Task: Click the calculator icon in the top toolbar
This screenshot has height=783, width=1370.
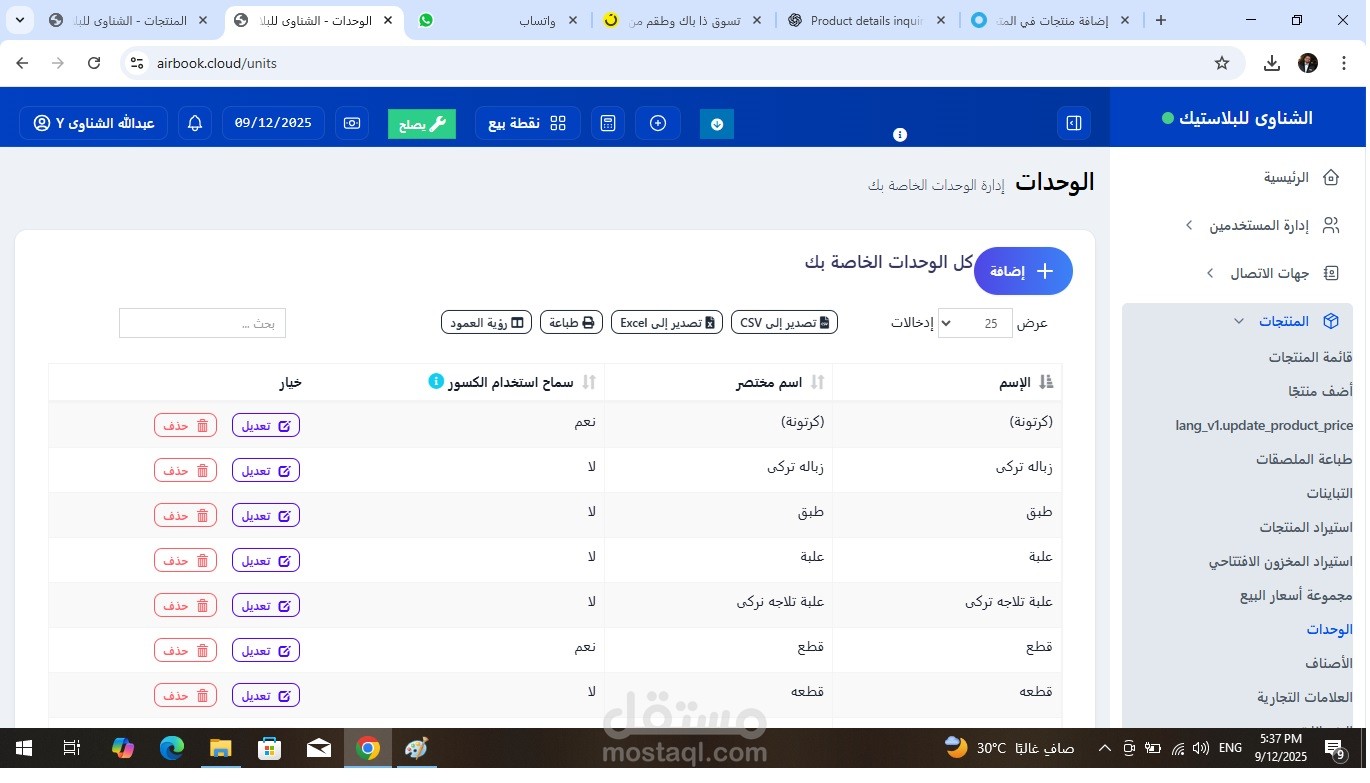Action: 607,122
